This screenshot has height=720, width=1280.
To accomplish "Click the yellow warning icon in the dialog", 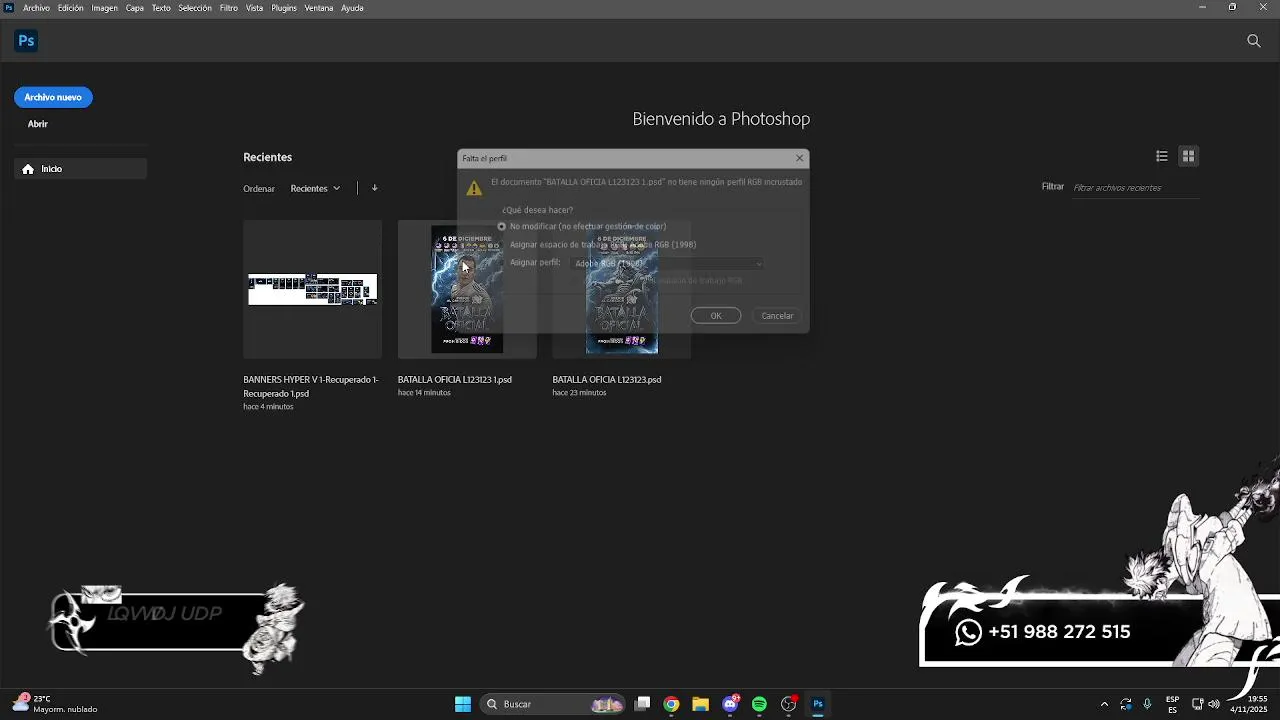I will click(474, 187).
